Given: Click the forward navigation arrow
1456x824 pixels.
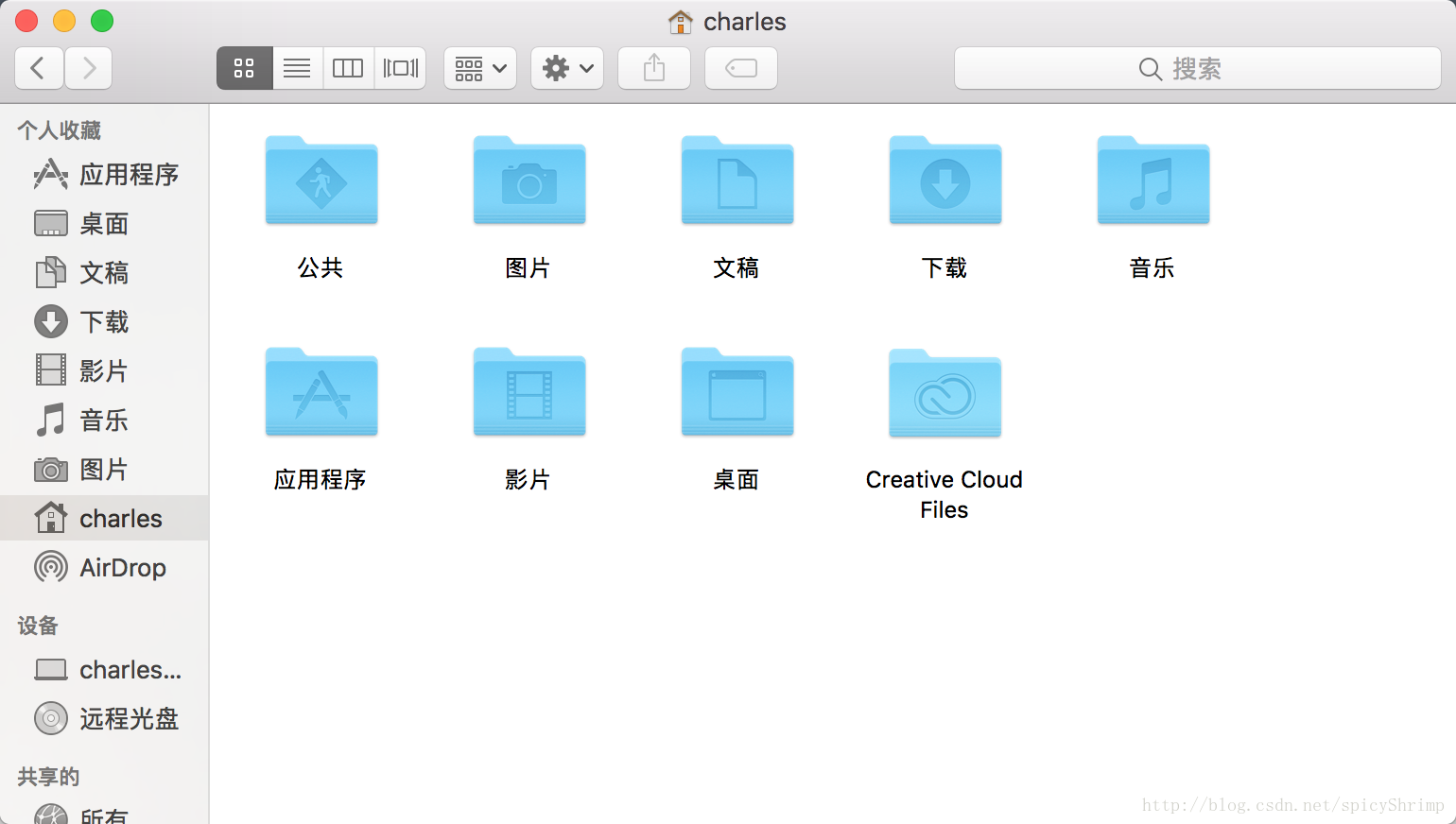Looking at the screenshot, I should pyautogui.click(x=88, y=67).
